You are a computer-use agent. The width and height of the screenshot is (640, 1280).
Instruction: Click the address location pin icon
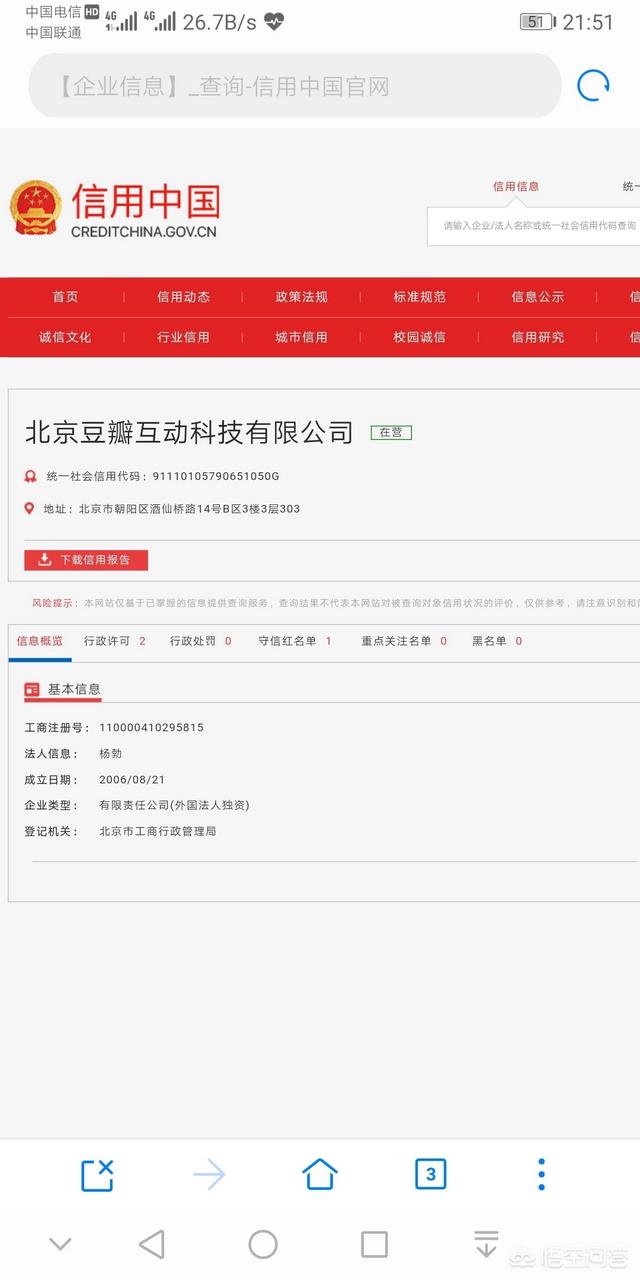30,509
